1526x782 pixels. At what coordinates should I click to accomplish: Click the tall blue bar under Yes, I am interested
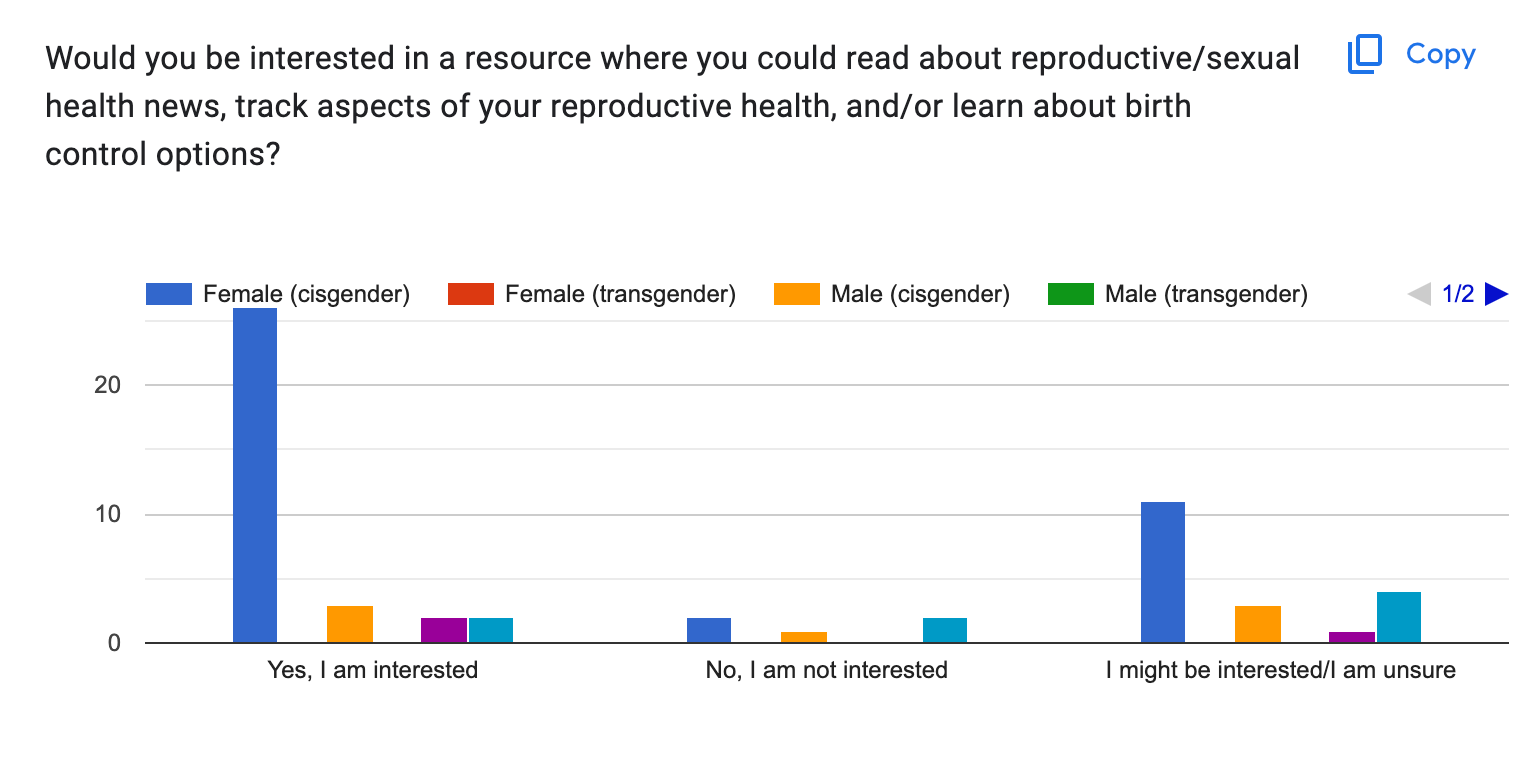[255, 476]
